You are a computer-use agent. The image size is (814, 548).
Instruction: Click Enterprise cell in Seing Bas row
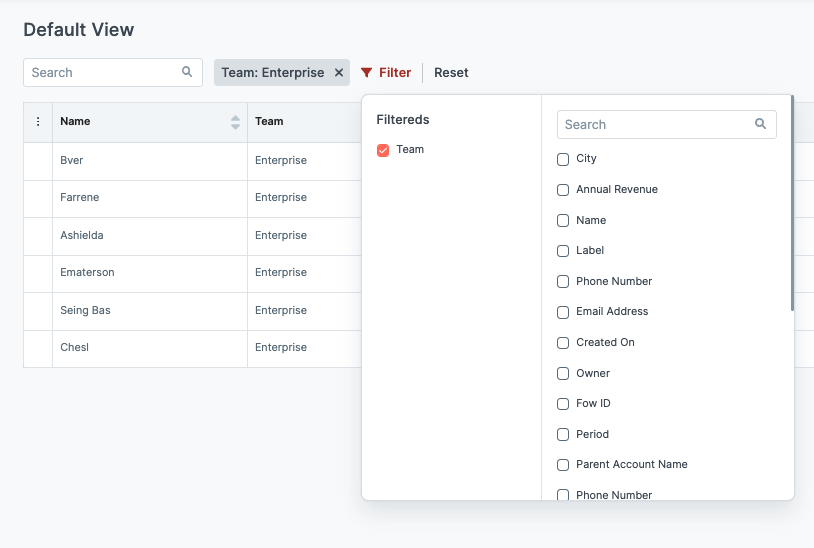281,310
